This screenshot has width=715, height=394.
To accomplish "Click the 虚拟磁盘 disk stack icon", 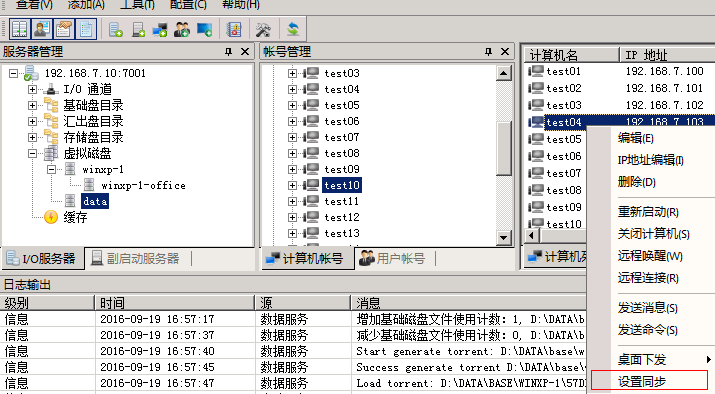I will click(x=51, y=153).
